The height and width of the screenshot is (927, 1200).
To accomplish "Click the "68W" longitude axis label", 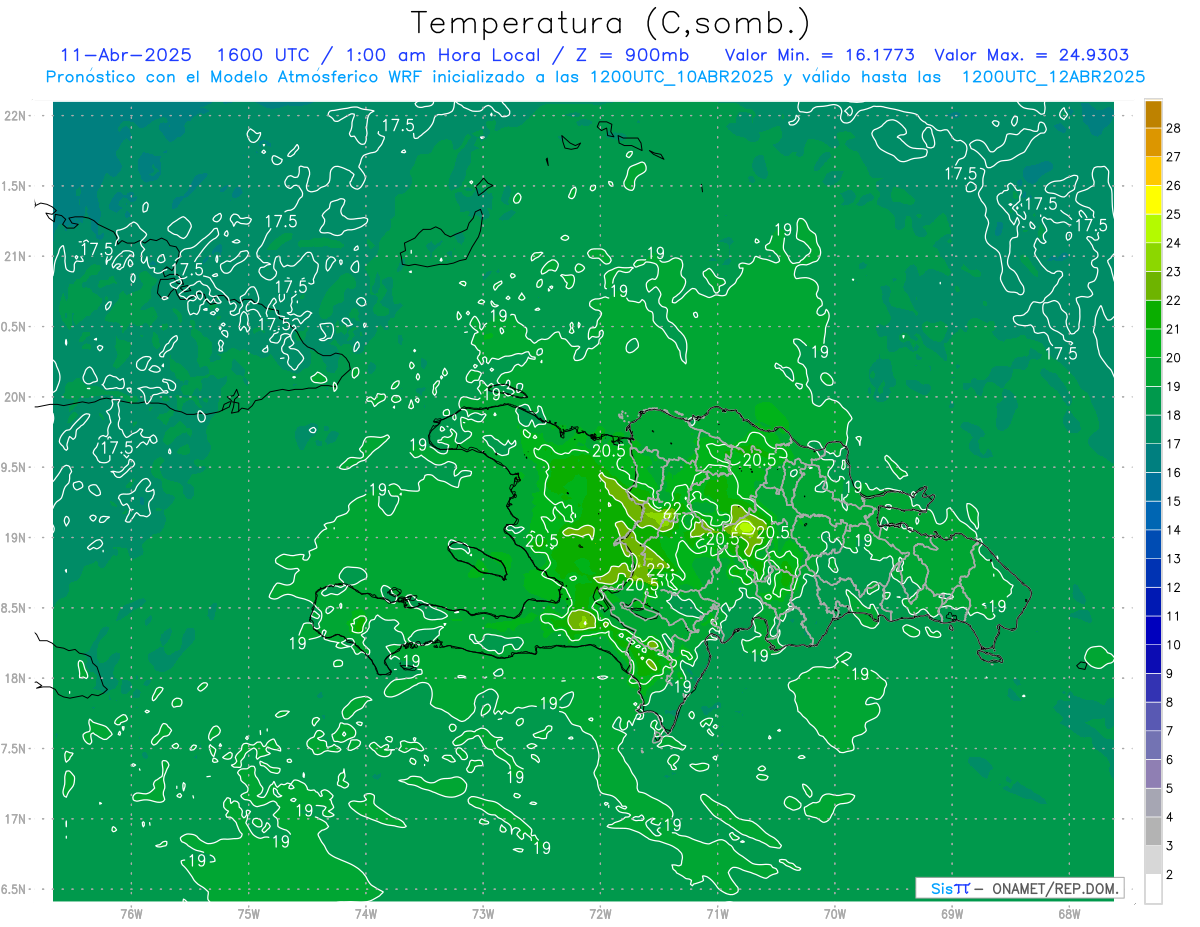I will (x=1069, y=914).
